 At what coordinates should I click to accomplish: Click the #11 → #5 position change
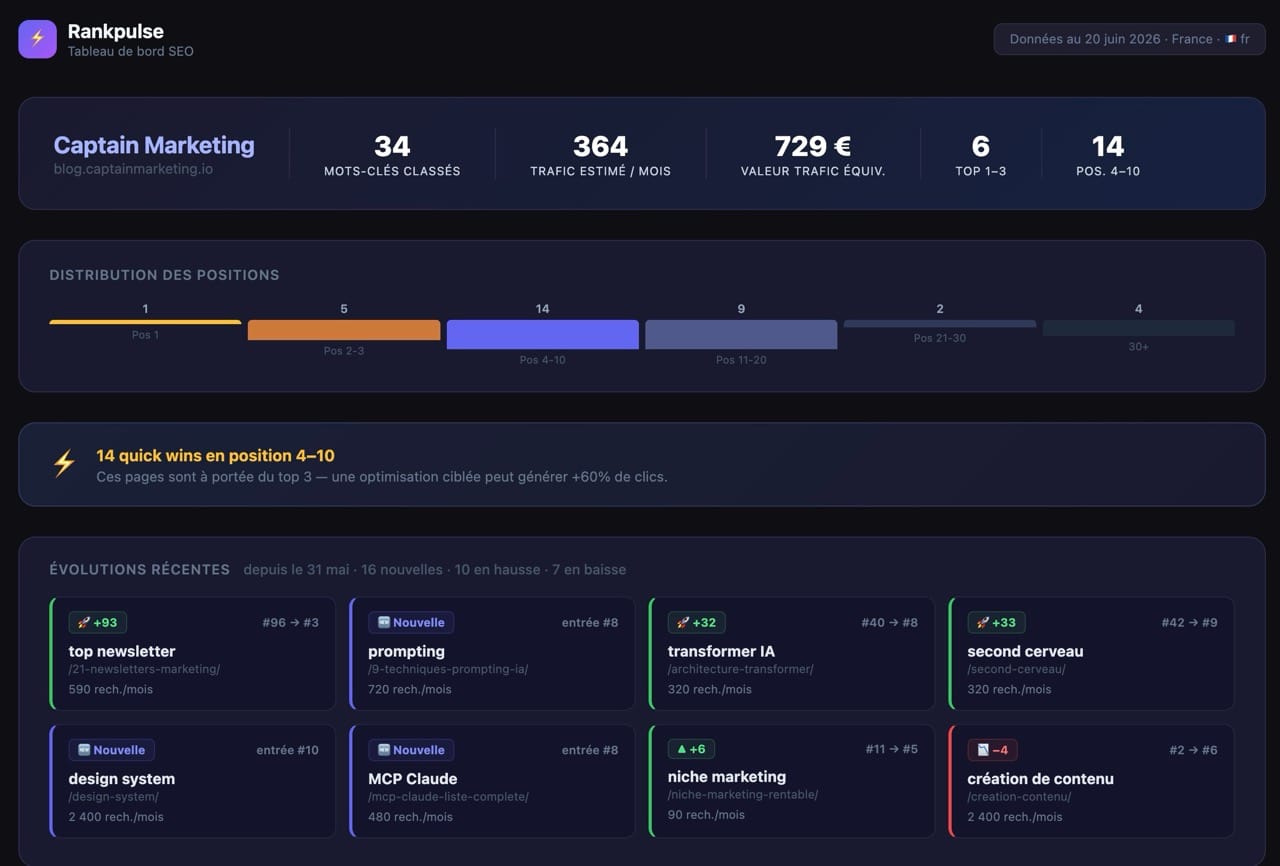892,749
